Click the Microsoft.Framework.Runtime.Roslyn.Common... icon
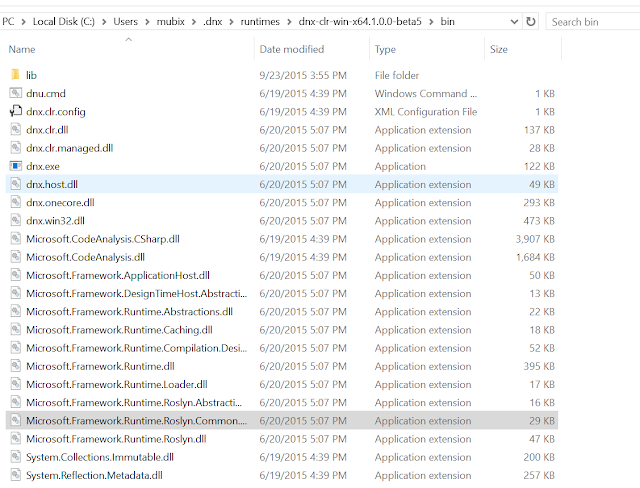640x488 pixels. (x=16, y=420)
